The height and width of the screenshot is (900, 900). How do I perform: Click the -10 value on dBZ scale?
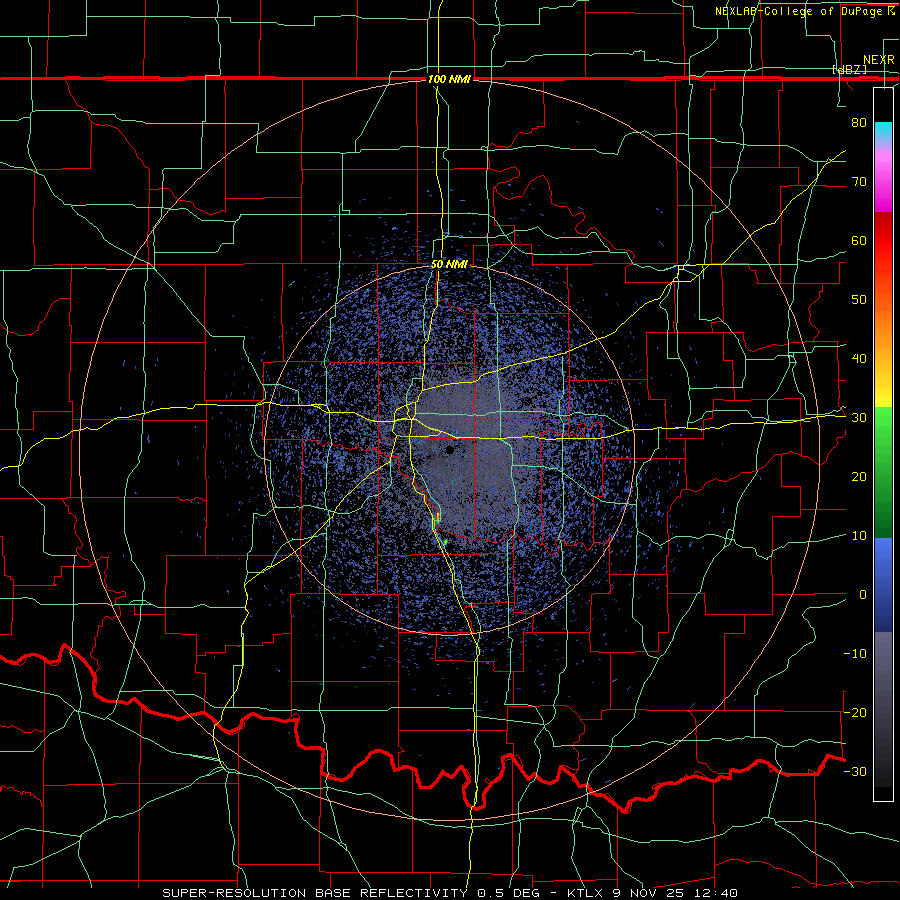(855, 653)
